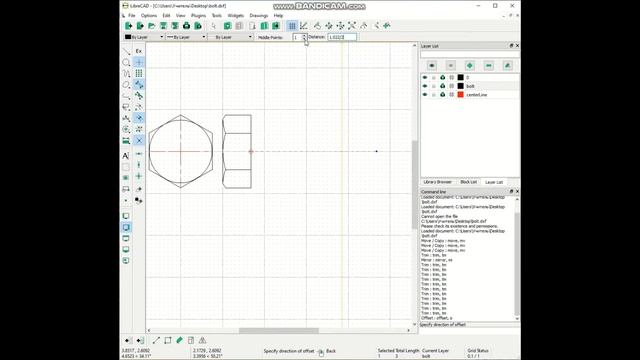Select the Circle tool in left toolbar
This screenshot has width=640, height=360.
pyautogui.click(x=126, y=62)
